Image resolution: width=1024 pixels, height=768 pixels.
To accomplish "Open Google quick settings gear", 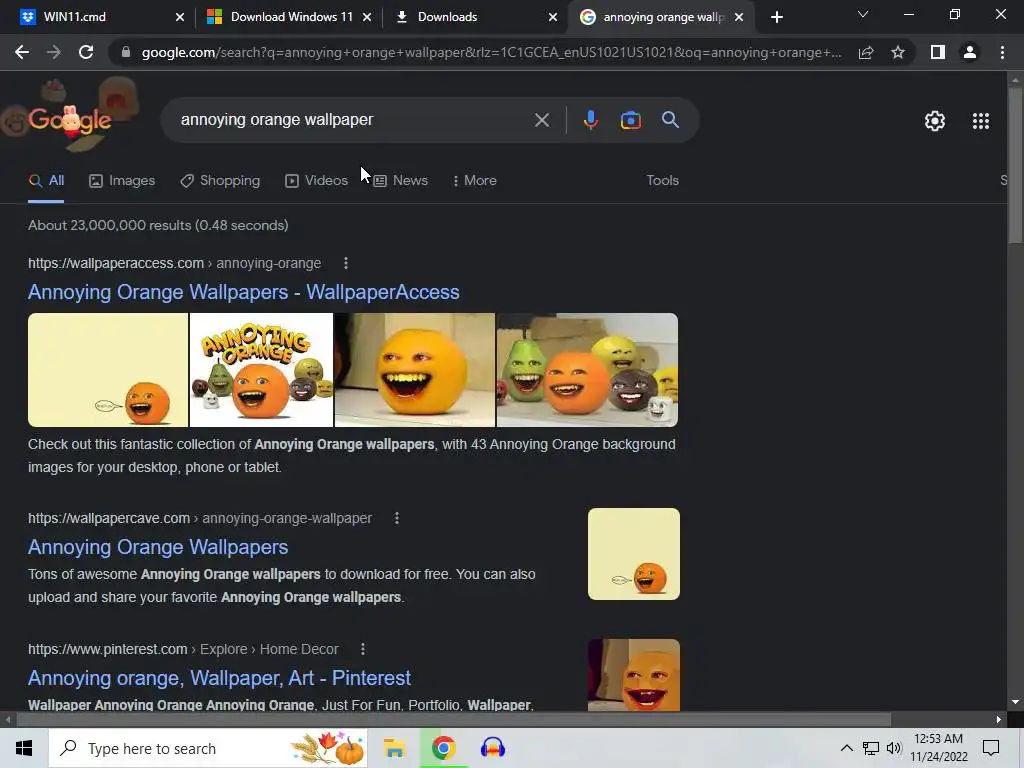I will click(935, 121).
